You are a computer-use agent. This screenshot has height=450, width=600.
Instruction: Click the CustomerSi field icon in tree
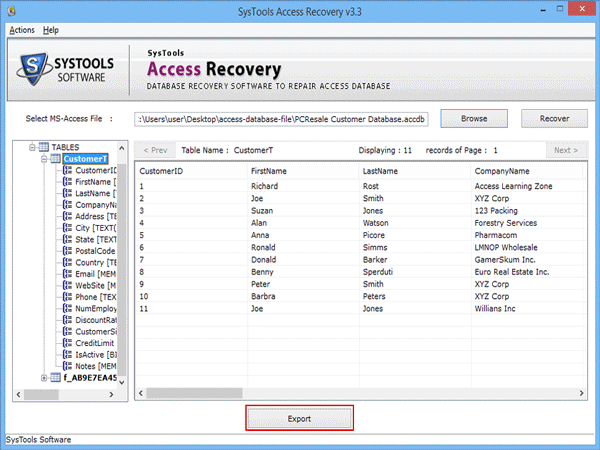(x=67, y=331)
